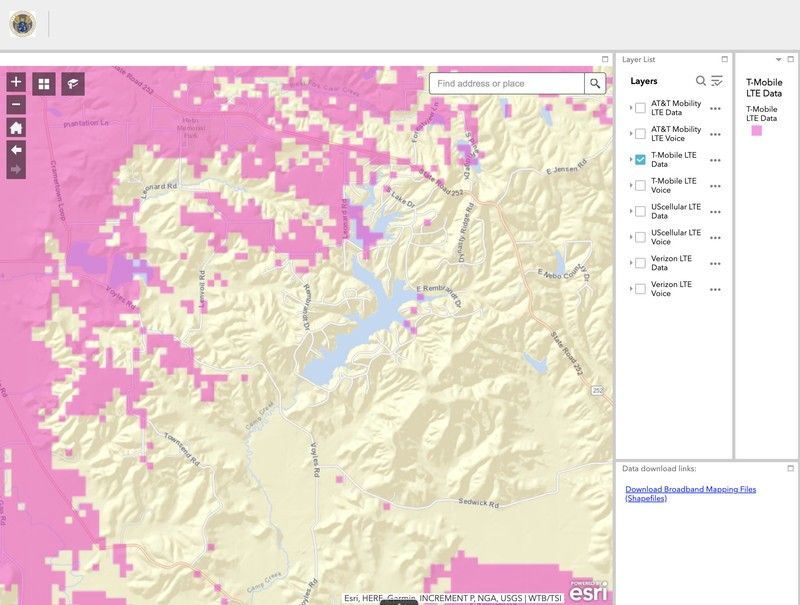
Task: Open more options for UScellular LTE Voice
Action: pyautogui.click(x=715, y=238)
